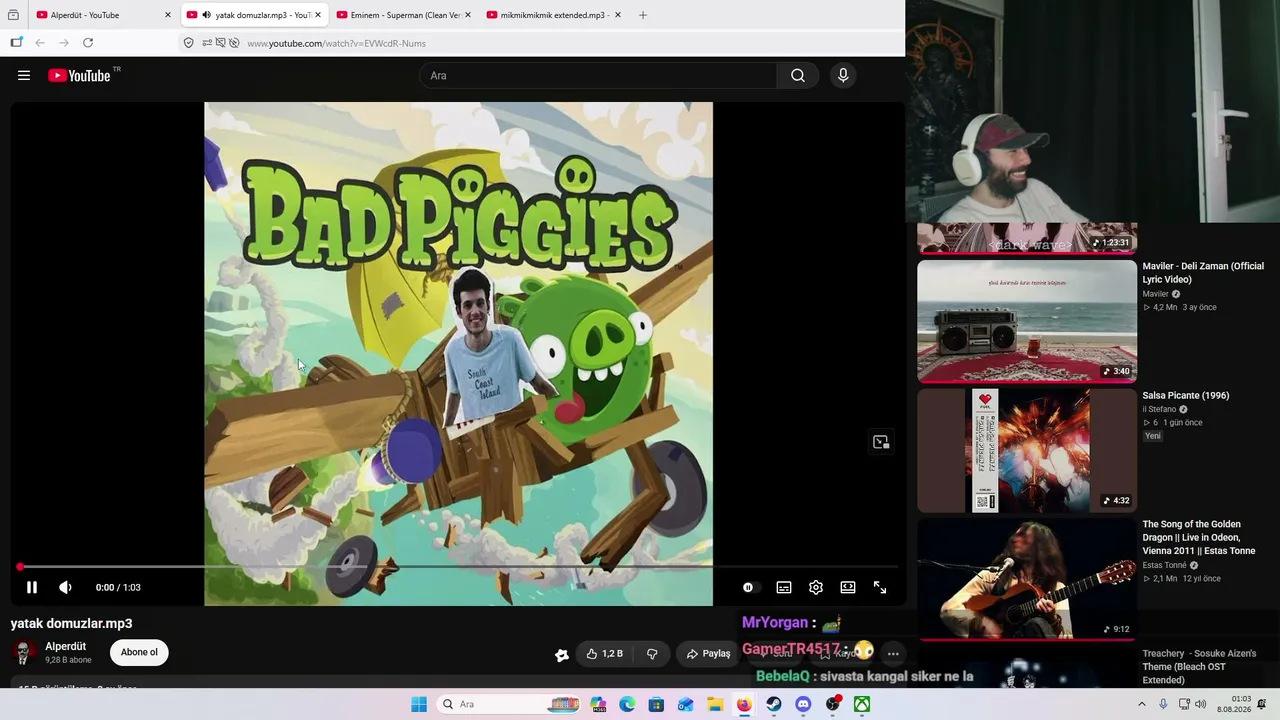The image size is (1280, 720).
Task: Open a new browser tab
Action: pos(643,15)
